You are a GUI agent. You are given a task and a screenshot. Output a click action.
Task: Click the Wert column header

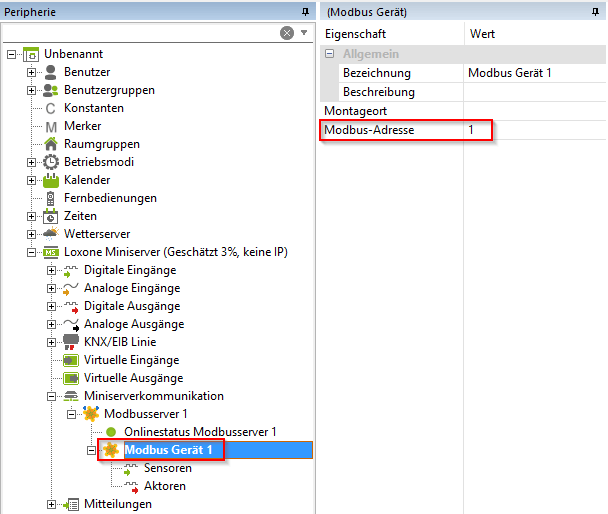(x=535, y=34)
